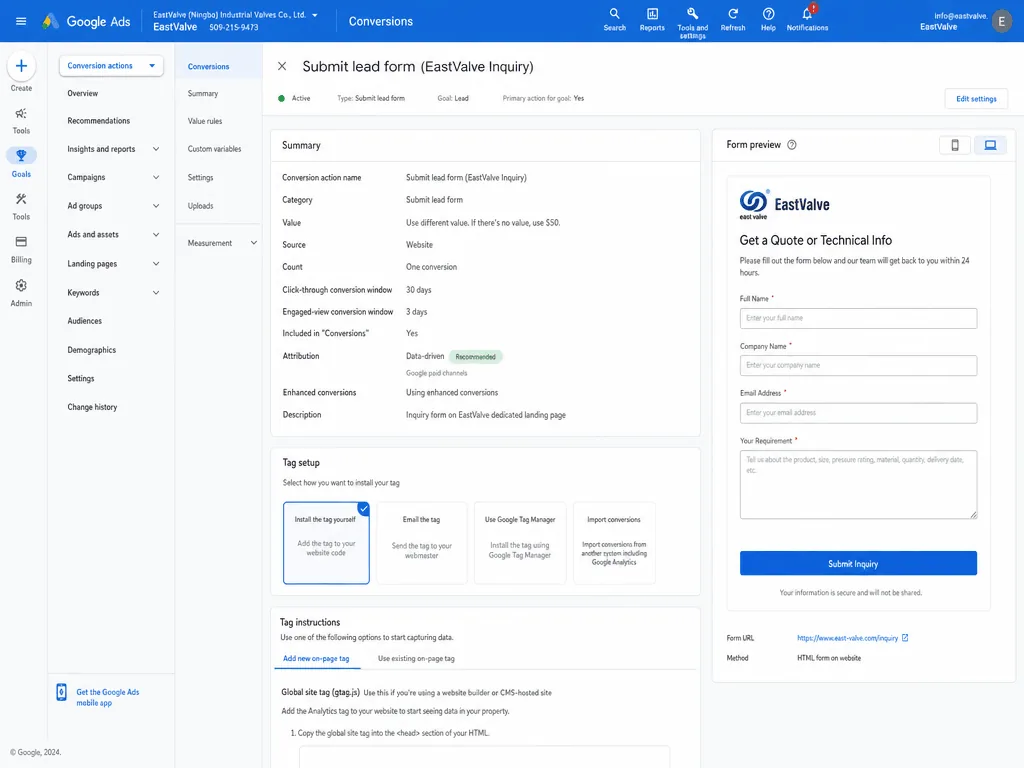Click the Refresh icon
The height and width of the screenshot is (768, 1024).
(733, 20)
